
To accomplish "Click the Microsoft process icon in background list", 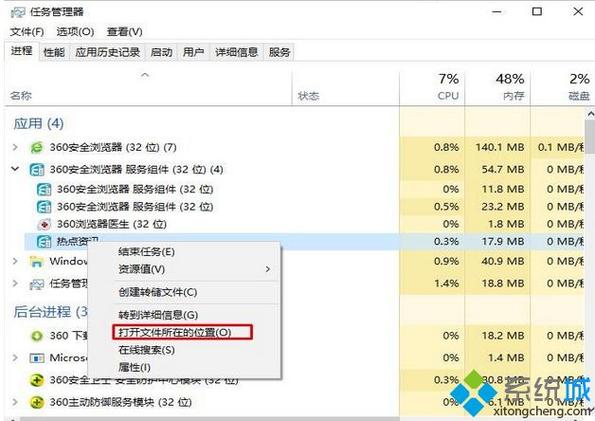I will pyautogui.click(x=37, y=358).
